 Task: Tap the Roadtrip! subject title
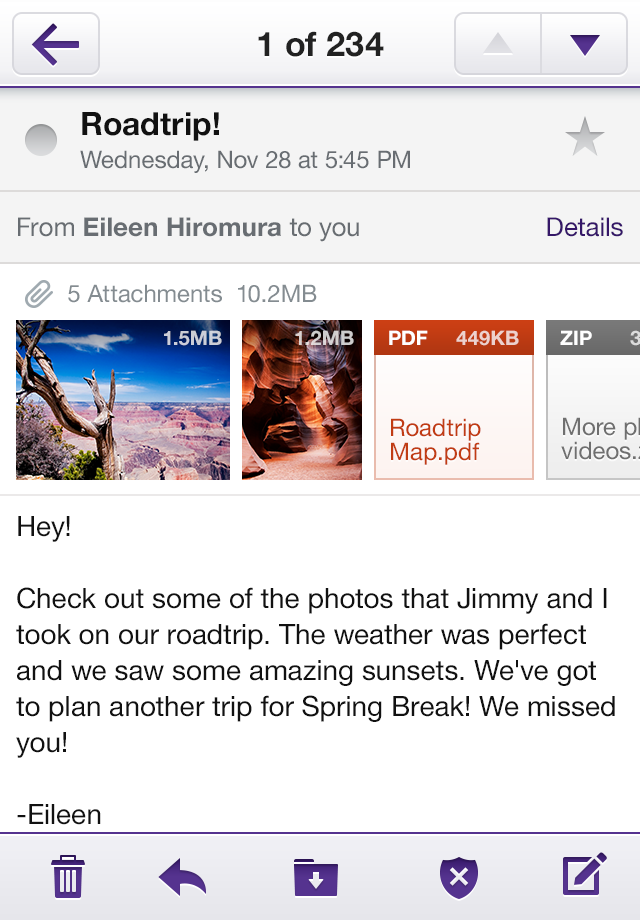151,124
